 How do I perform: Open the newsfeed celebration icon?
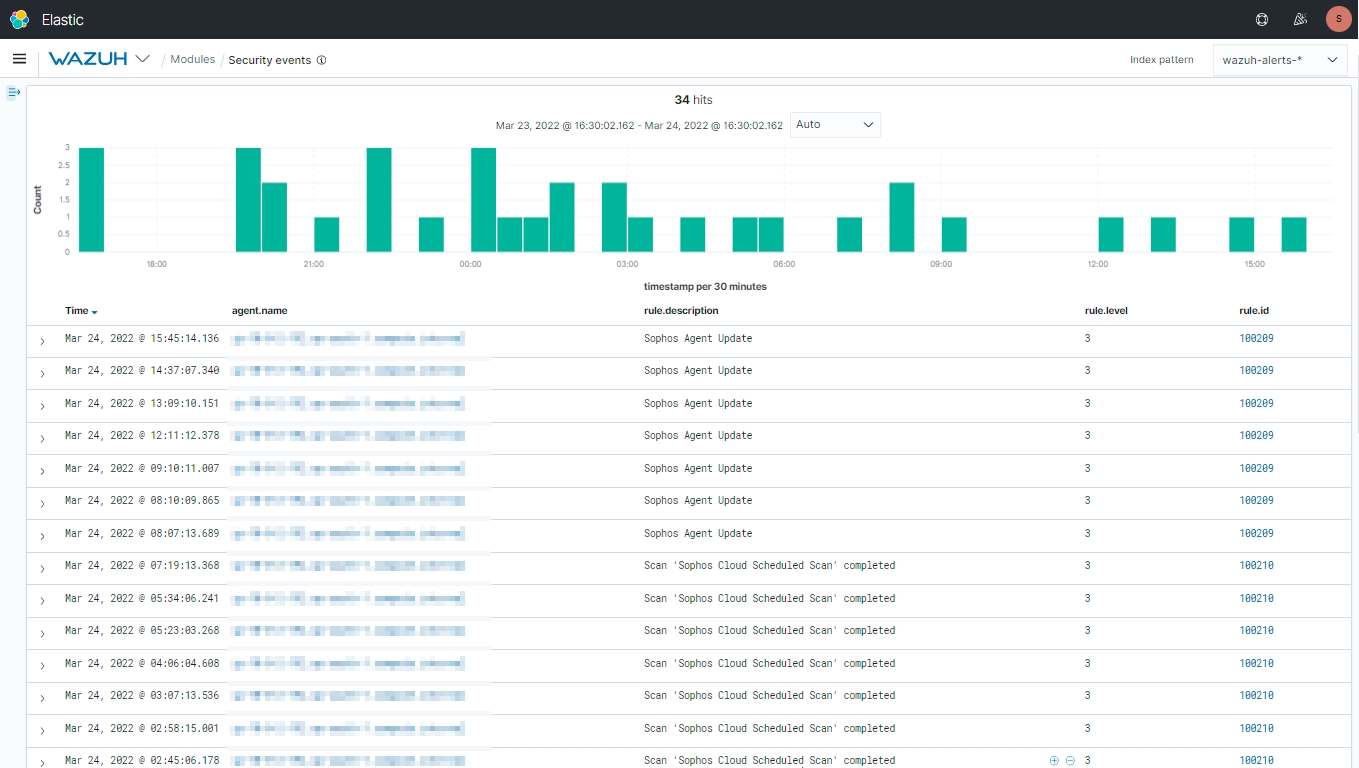click(x=1300, y=19)
